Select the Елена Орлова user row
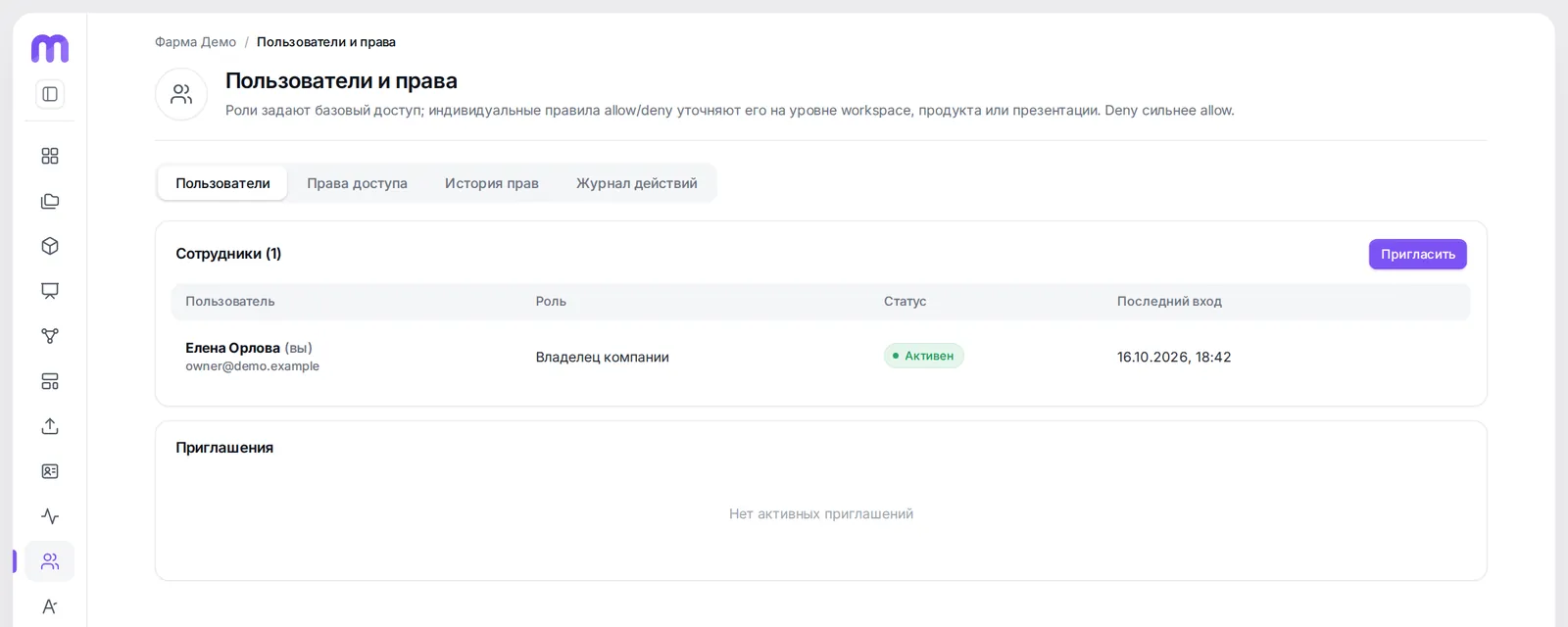This screenshot has width=1568, height=627. pyautogui.click(x=821, y=357)
